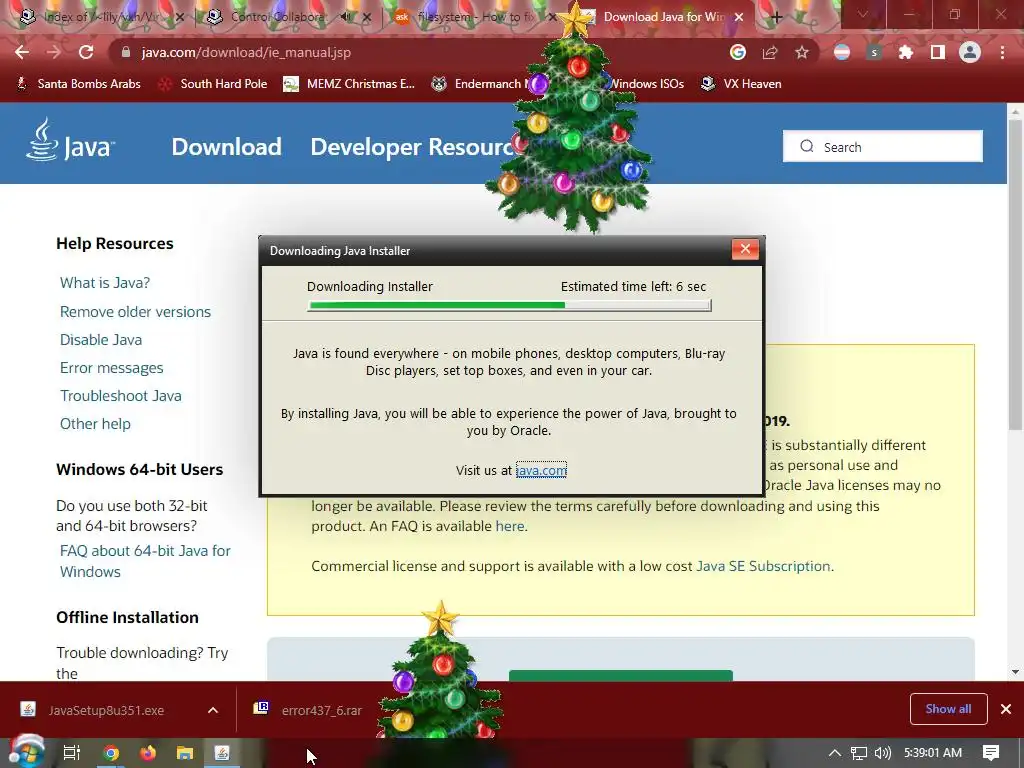Viewport: 1024px width, 768px height.
Task: Open Chrome's three-dot menu
Action: 1002,52
